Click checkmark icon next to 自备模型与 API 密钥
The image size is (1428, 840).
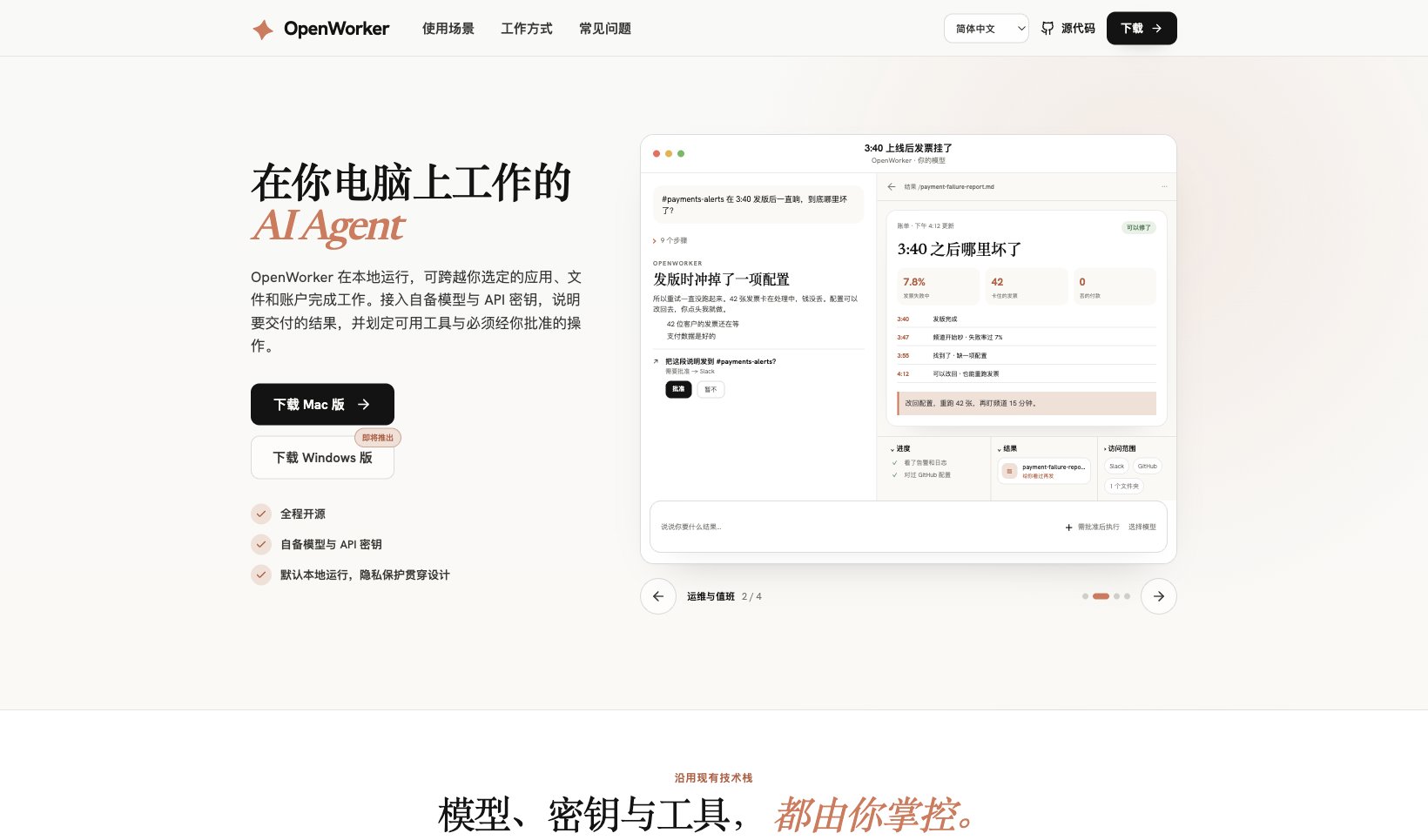pos(261,544)
